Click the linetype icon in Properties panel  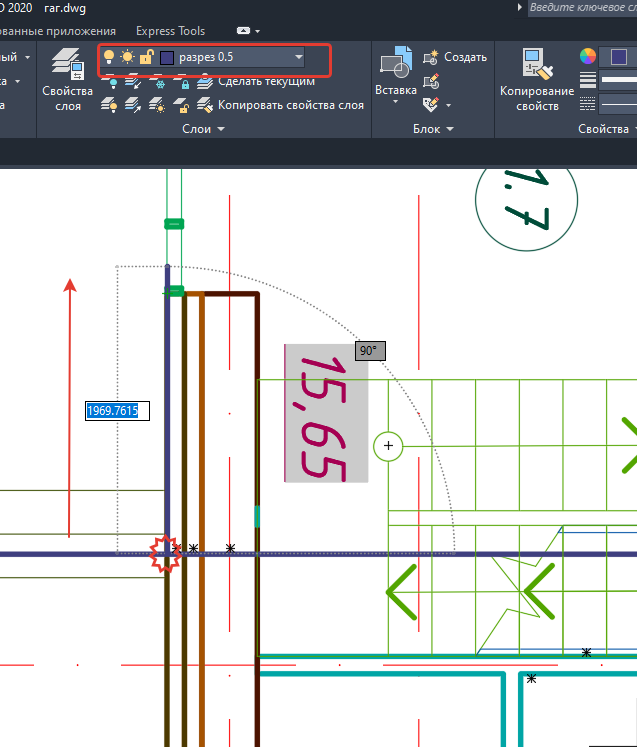(588, 104)
